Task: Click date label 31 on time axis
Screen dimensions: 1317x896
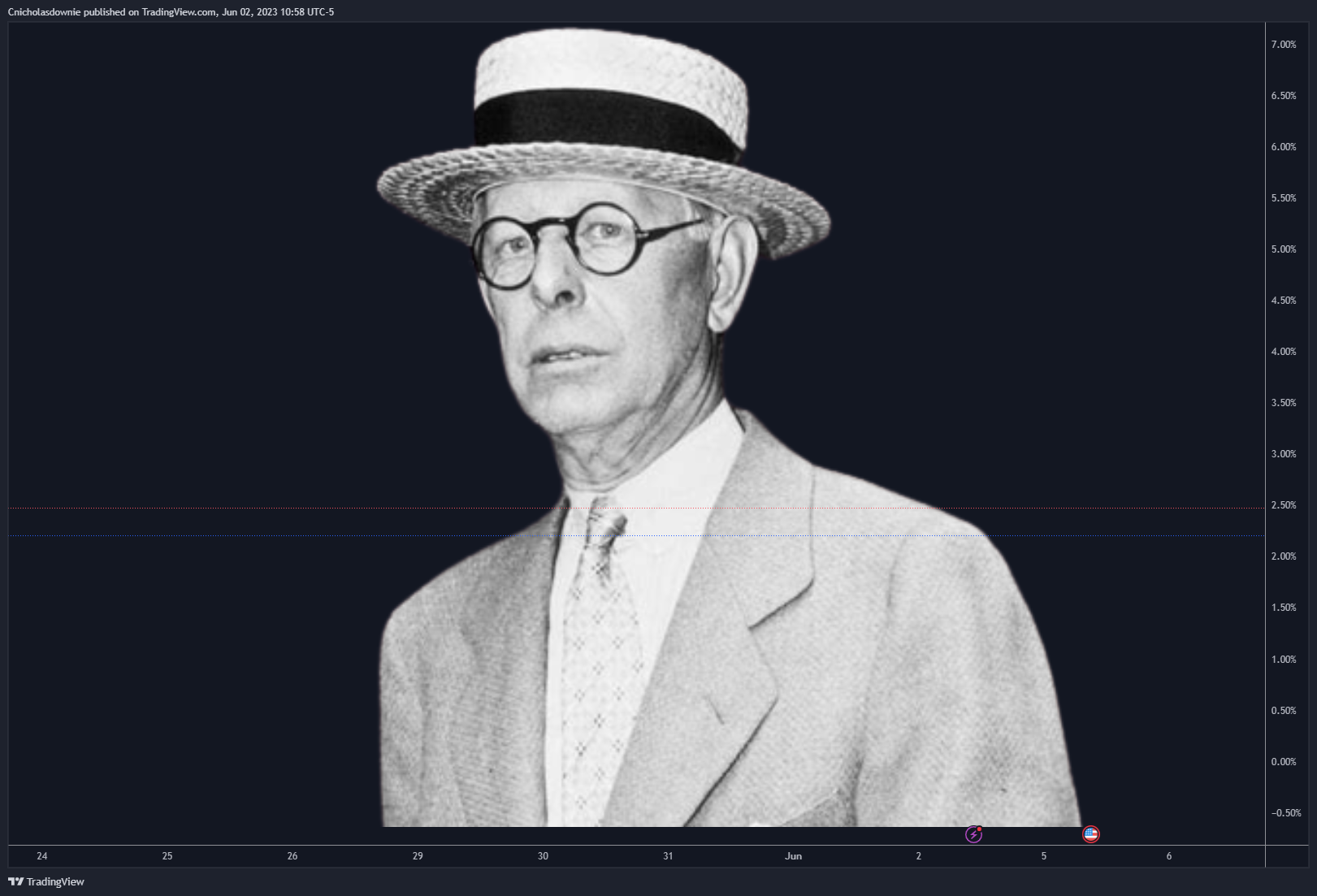Action: 668,856
